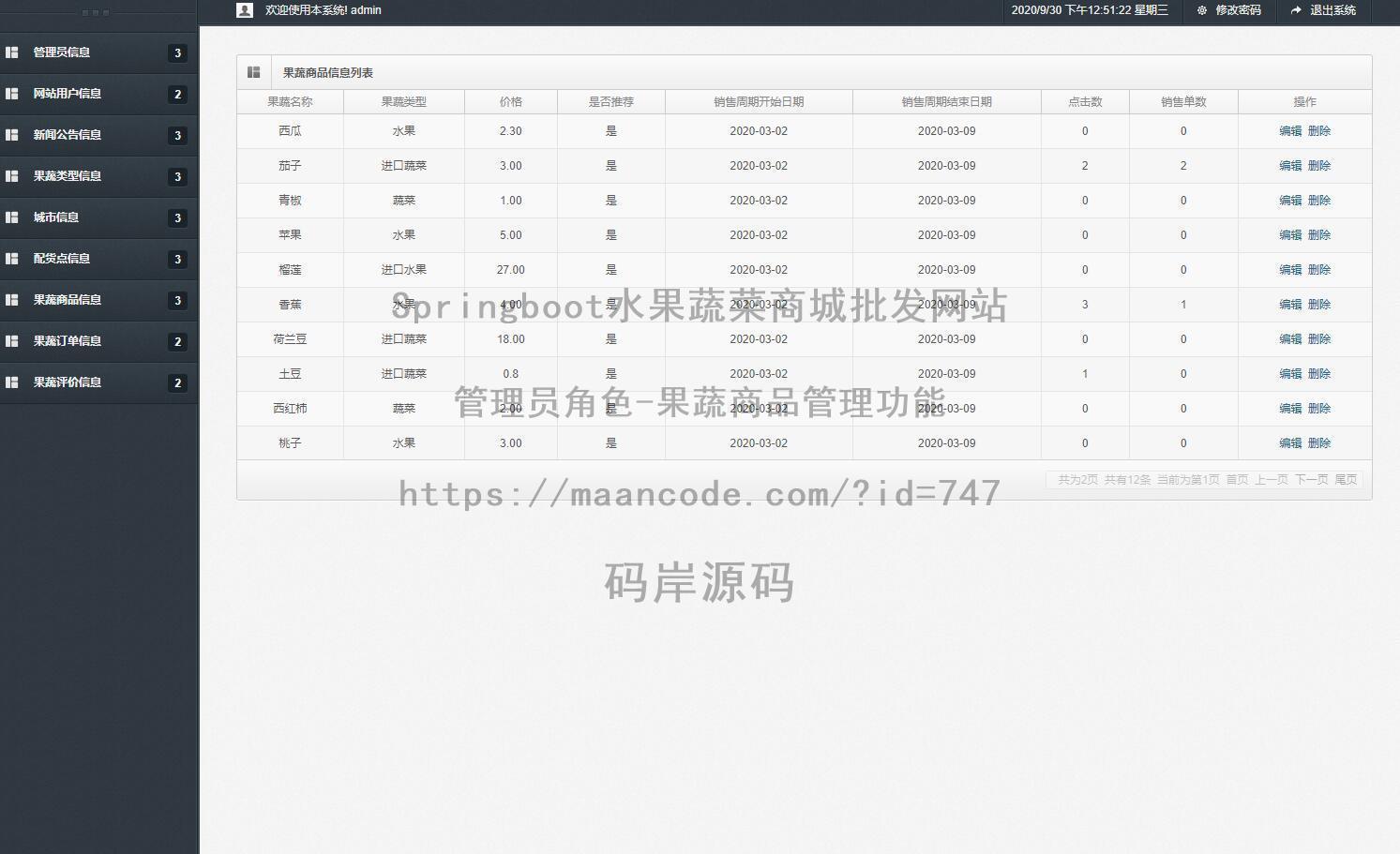
Task: Edit the 桃子 row
Action: pos(1290,443)
